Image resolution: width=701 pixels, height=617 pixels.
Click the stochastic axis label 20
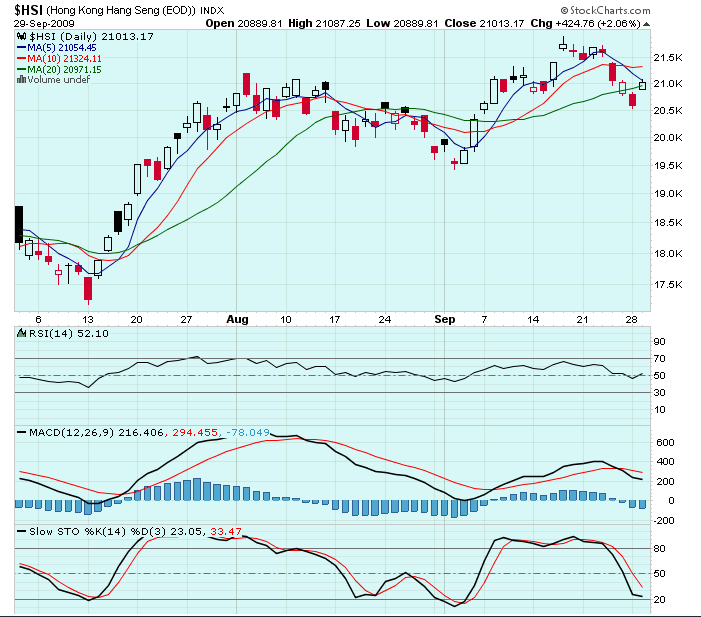coord(659,600)
